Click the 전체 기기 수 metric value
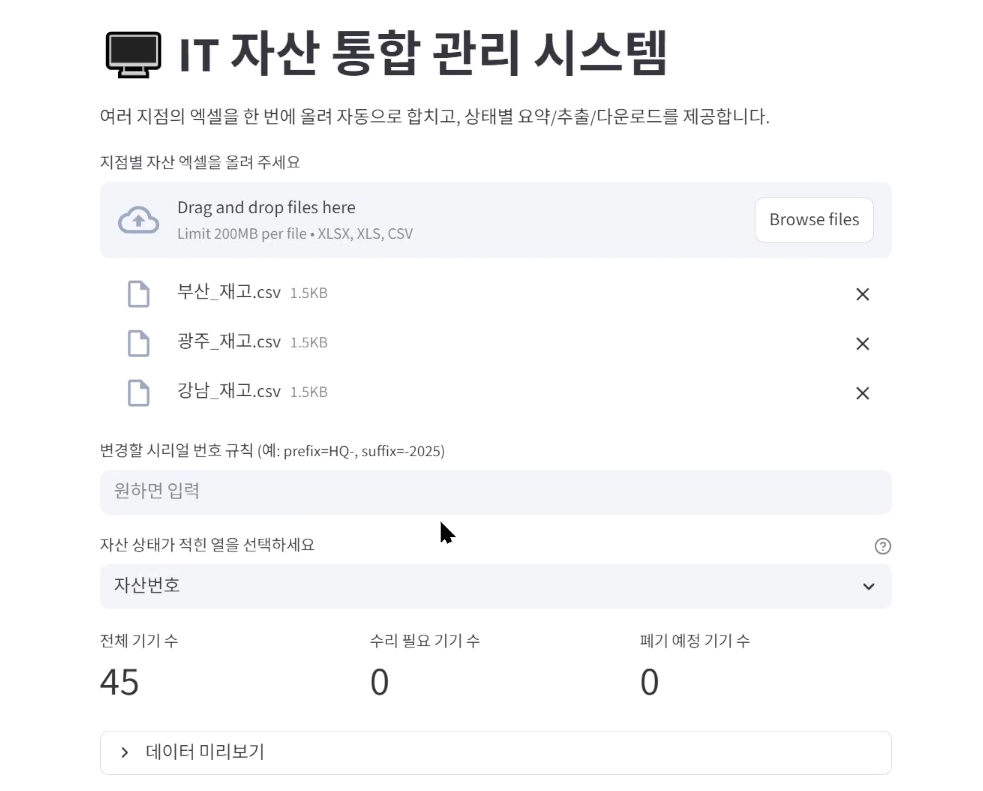Viewport: 983px width, 791px height. pyautogui.click(x=120, y=682)
